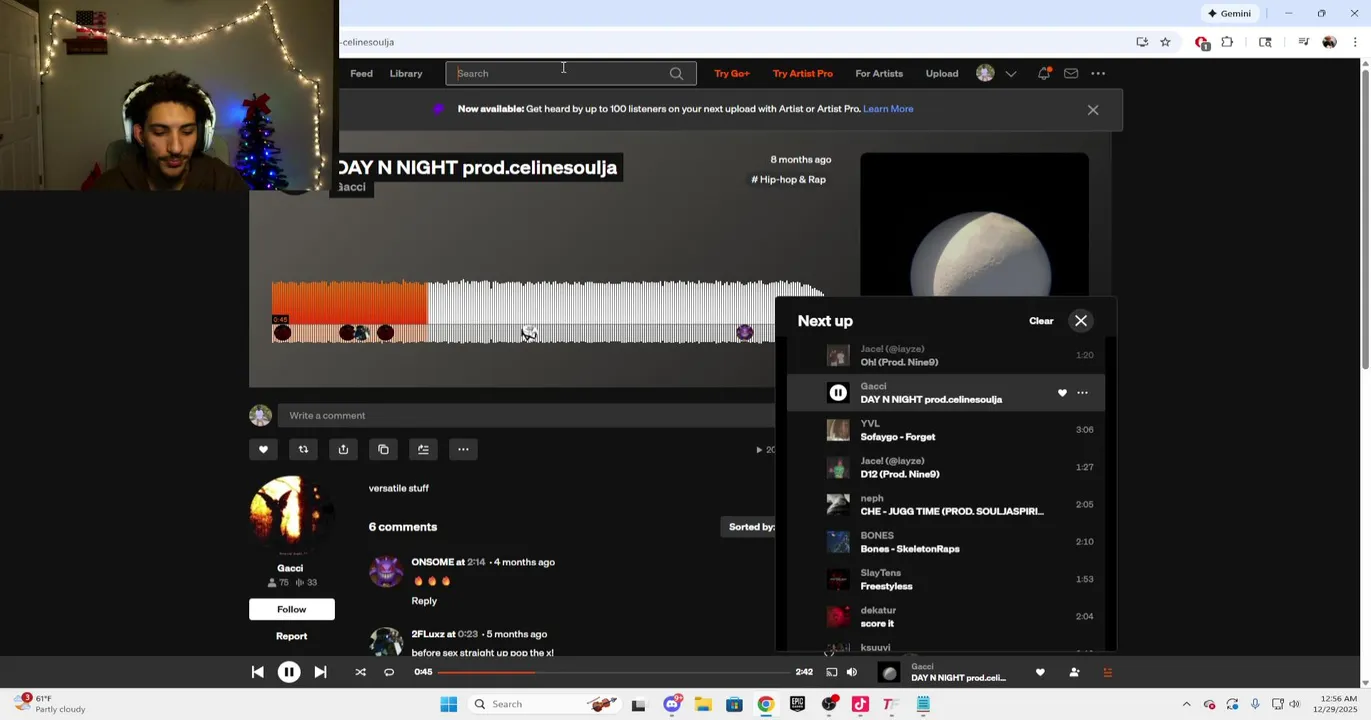This screenshot has width=1371, height=720.
Task: Open Try Artist Pro link
Action: [803, 73]
